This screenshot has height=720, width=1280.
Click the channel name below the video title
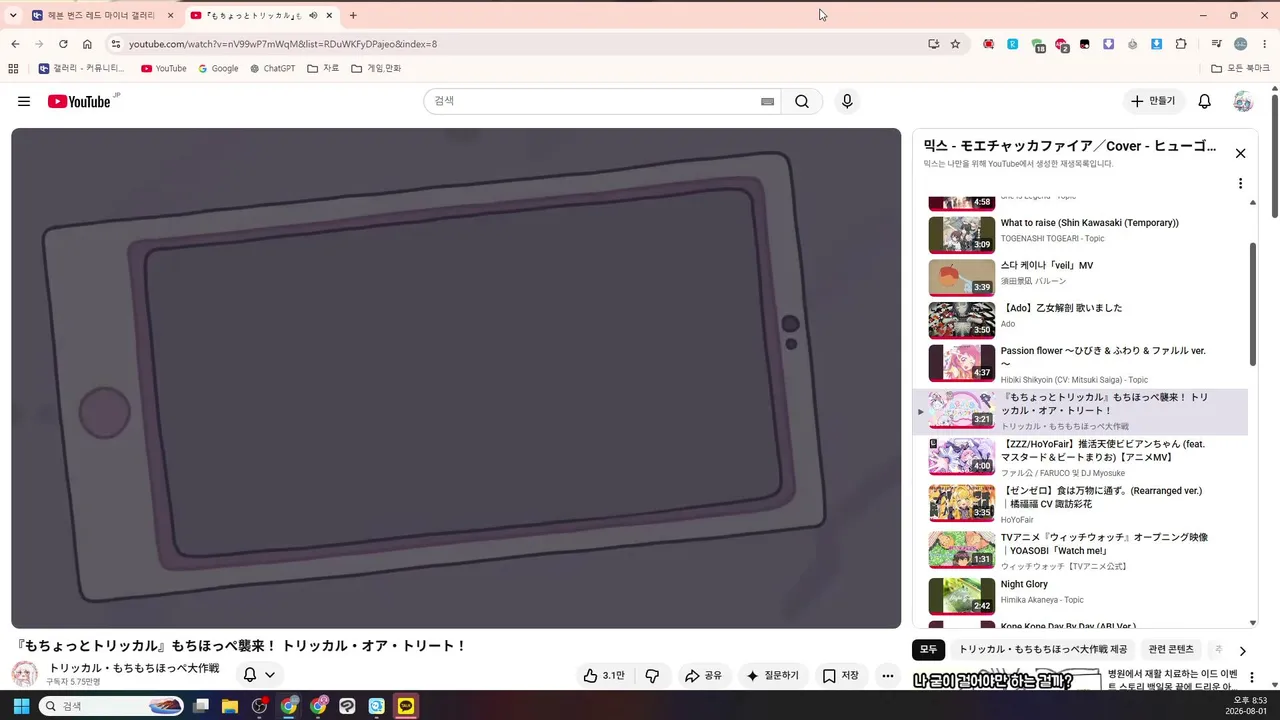click(x=134, y=668)
